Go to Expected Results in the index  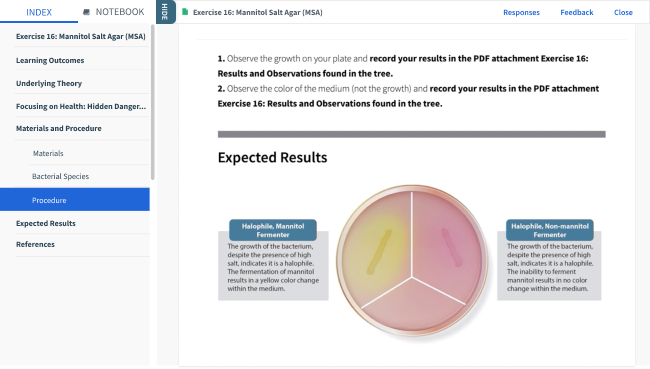tap(46, 223)
